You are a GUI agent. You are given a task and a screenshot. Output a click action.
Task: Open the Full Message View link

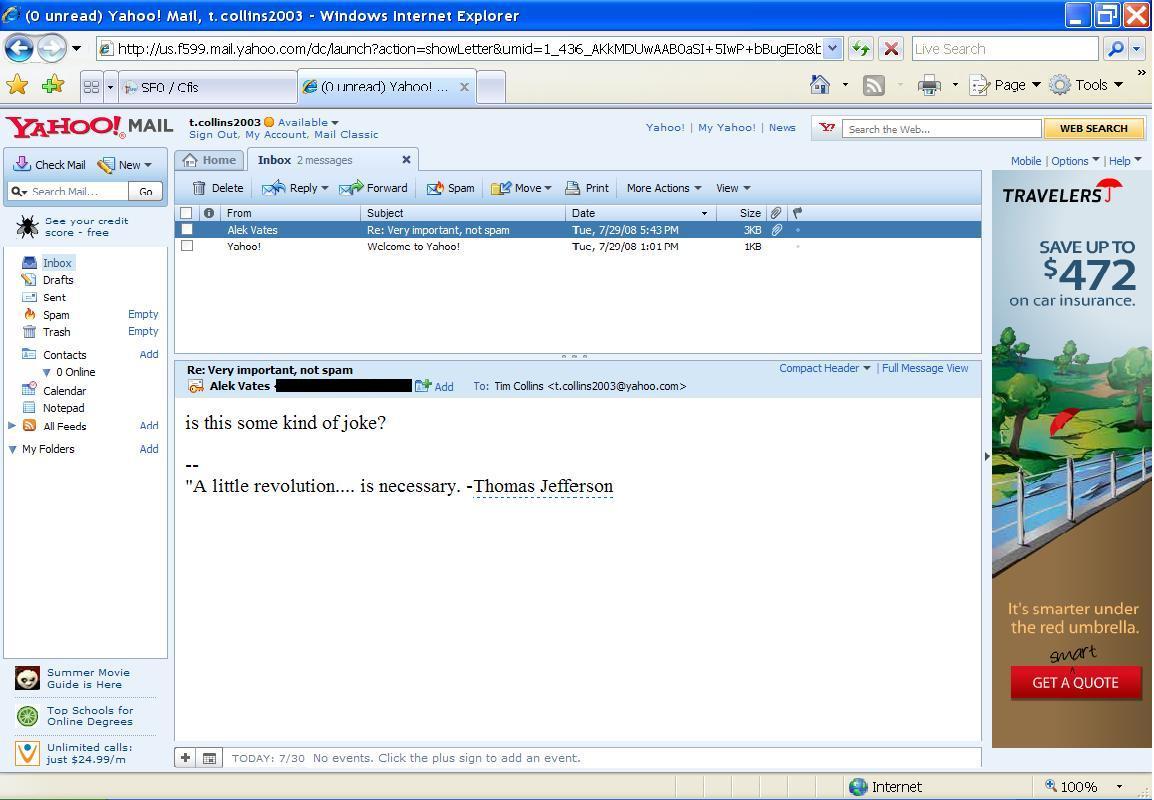tap(925, 368)
